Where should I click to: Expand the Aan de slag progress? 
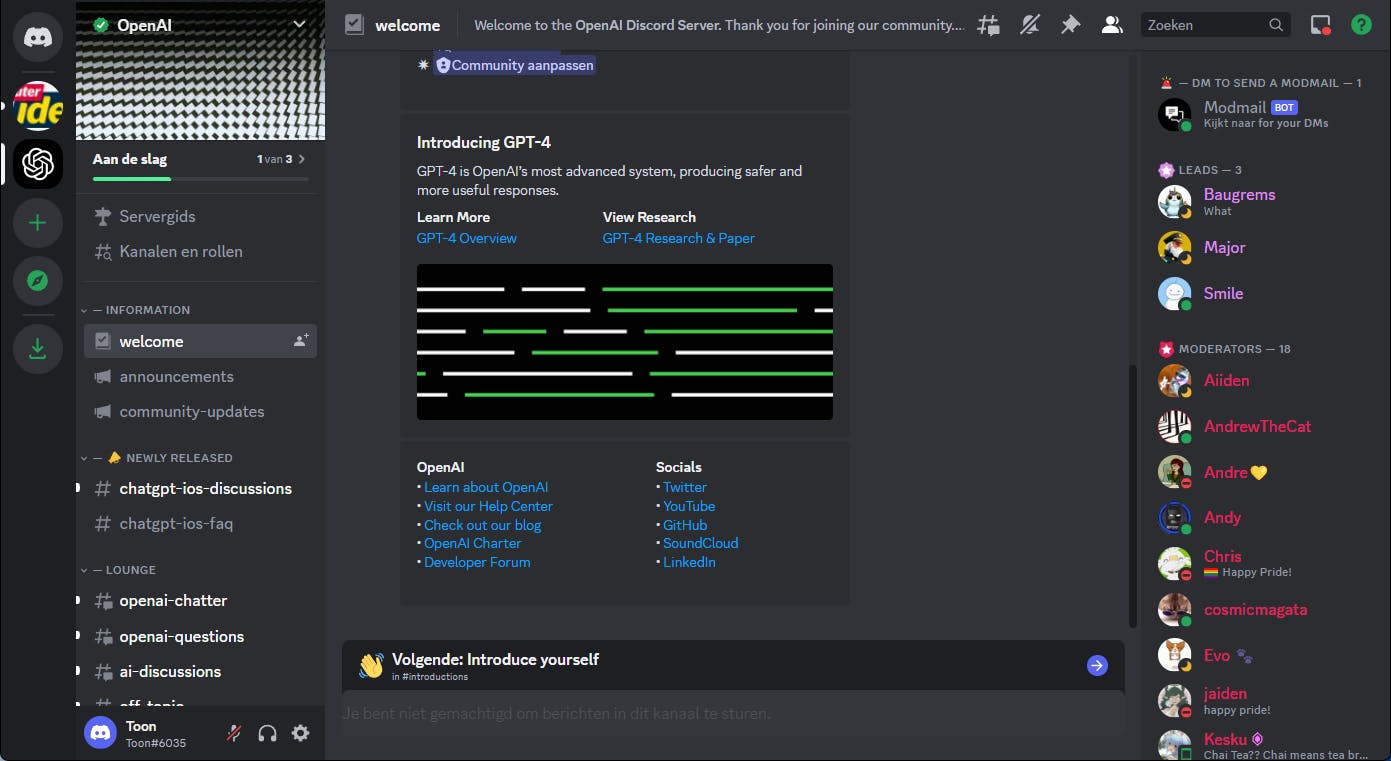coord(302,159)
